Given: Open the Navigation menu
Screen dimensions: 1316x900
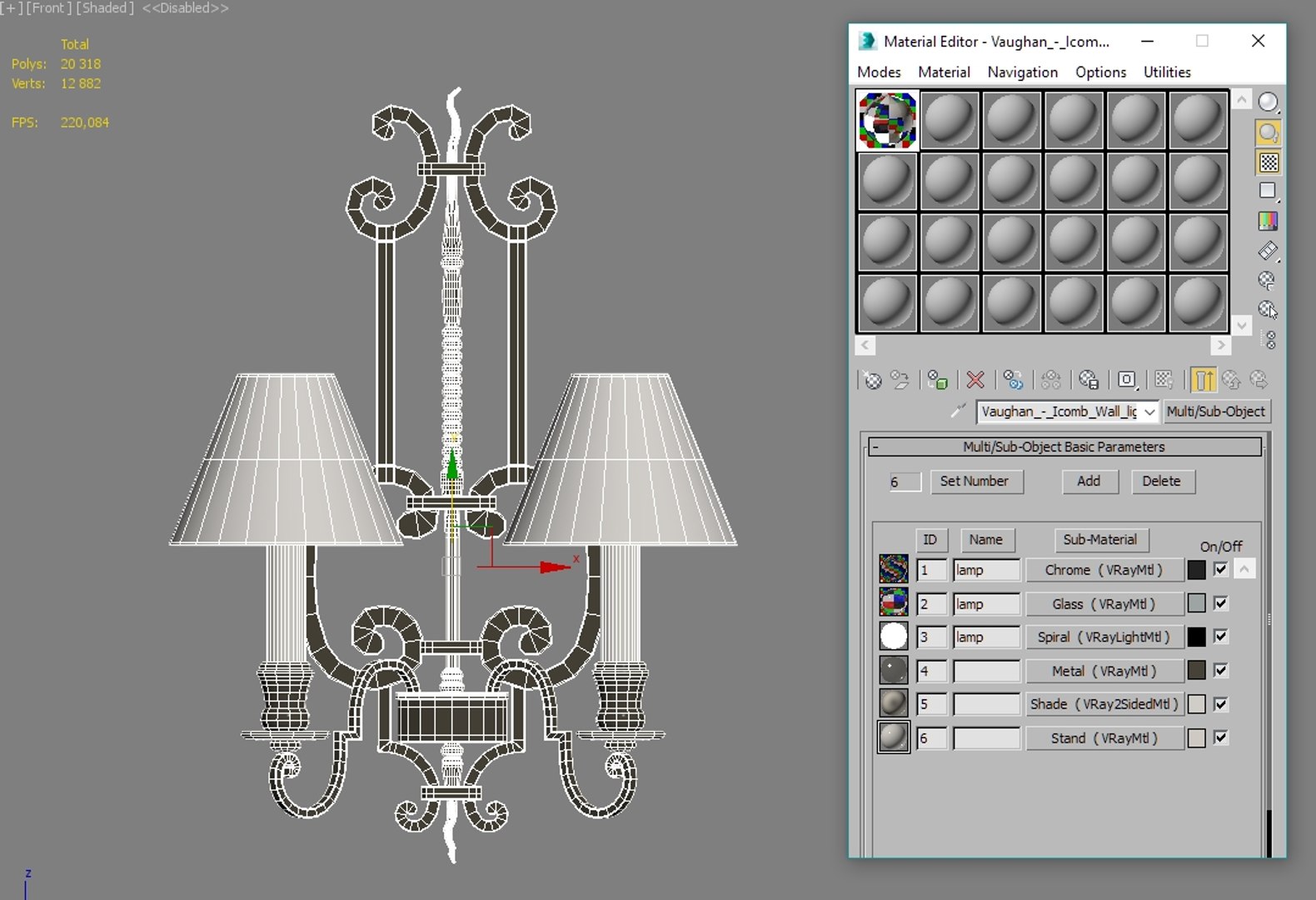Looking at the screenshot, I should point(1022,72).
